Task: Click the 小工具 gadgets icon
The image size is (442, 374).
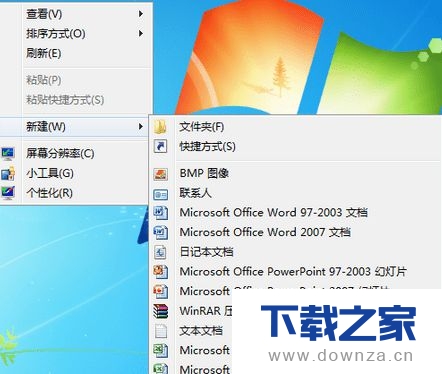Action: click(x=8, y=173)
